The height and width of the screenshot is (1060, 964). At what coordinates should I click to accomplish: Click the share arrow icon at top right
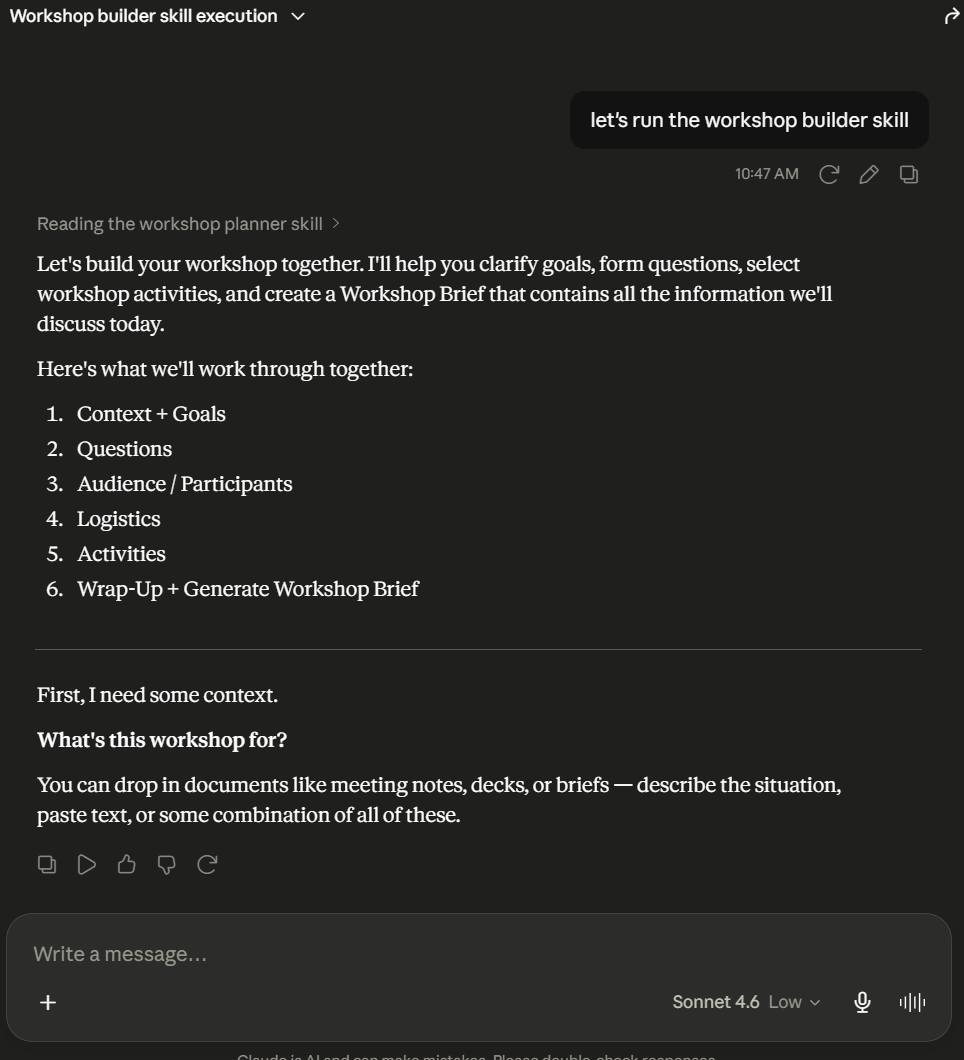(952, 16)
